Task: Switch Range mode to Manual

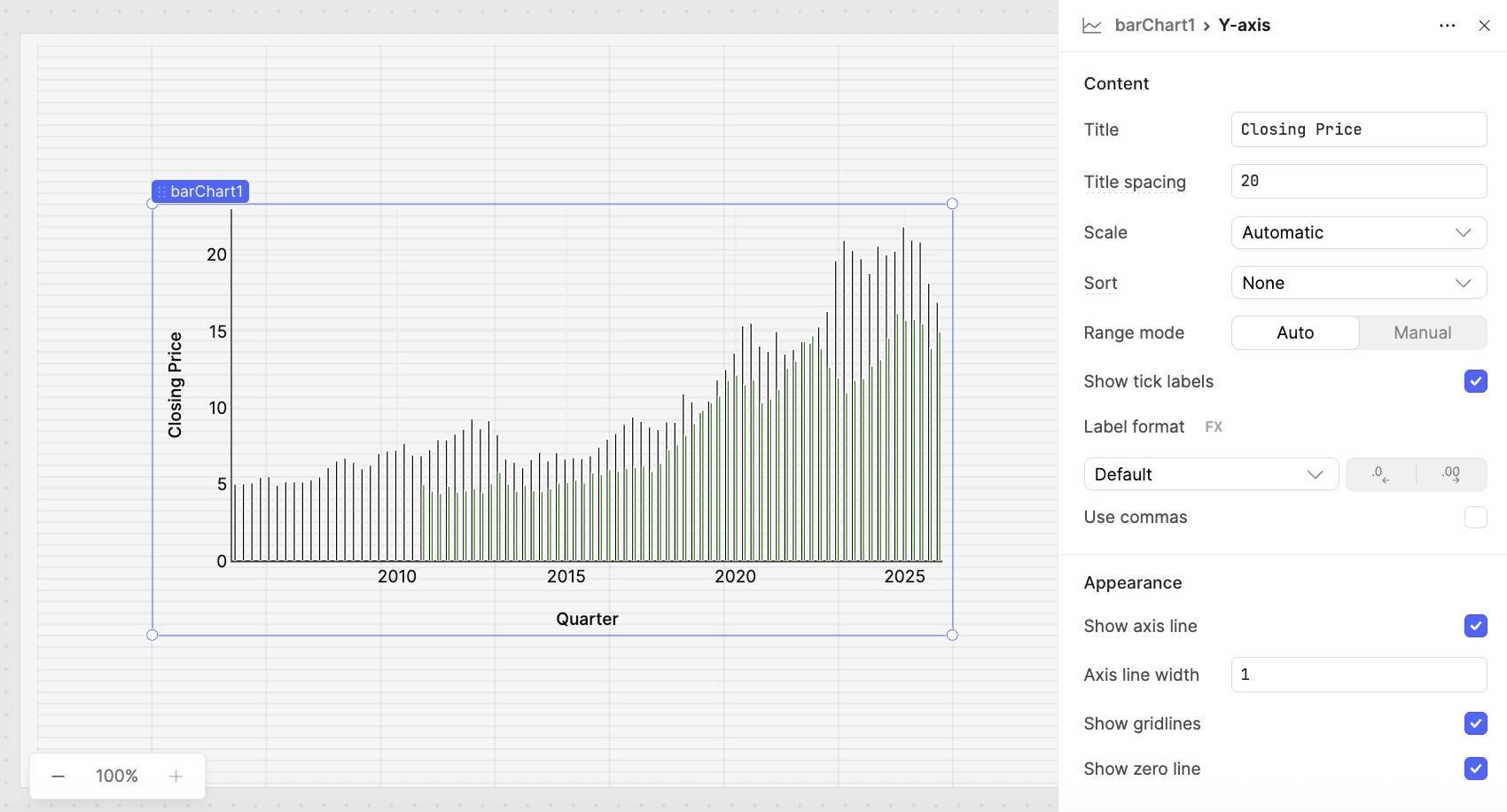Action: pos(1422,332)
